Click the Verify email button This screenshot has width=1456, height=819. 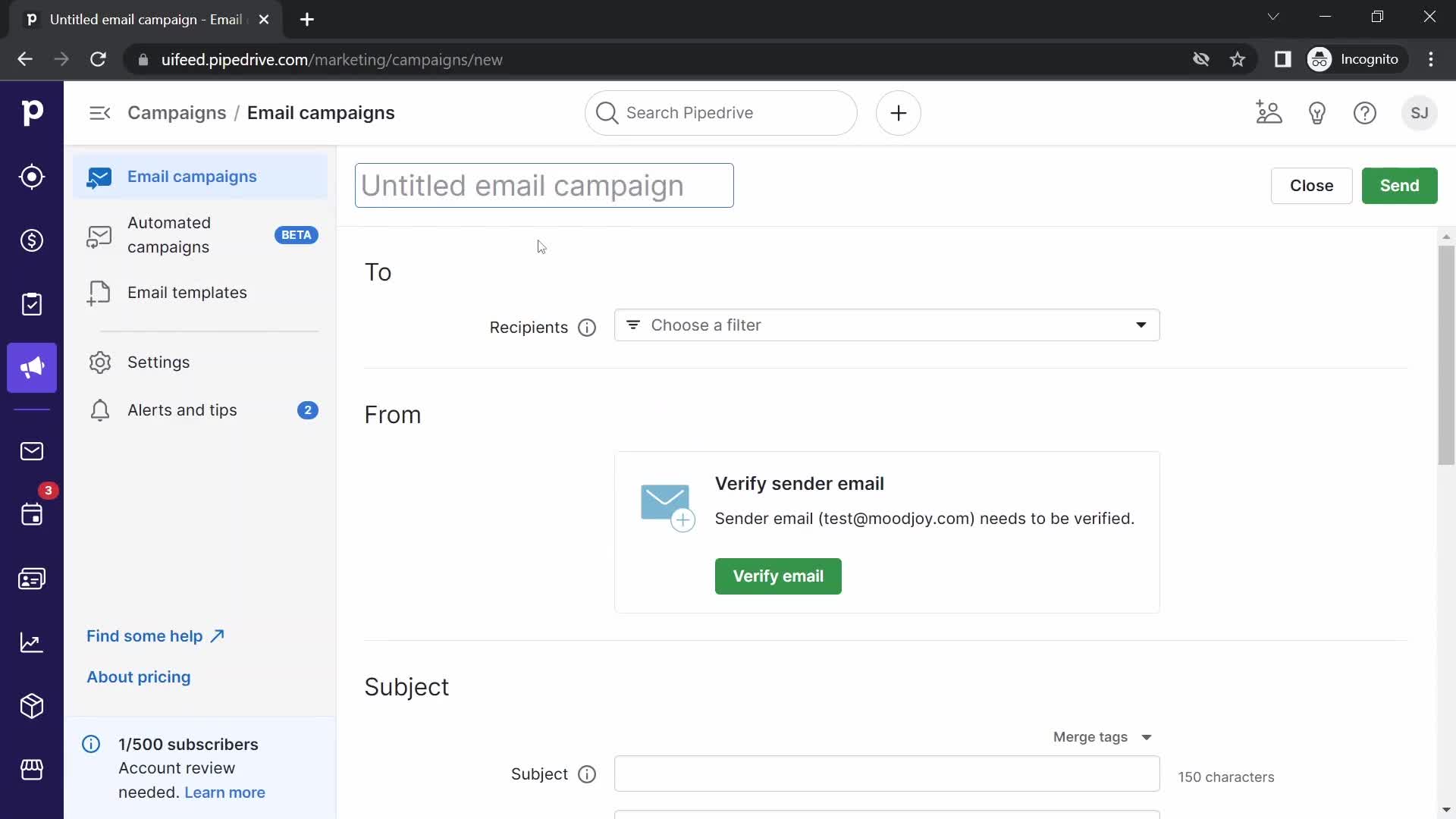click(x=778, y=576)
